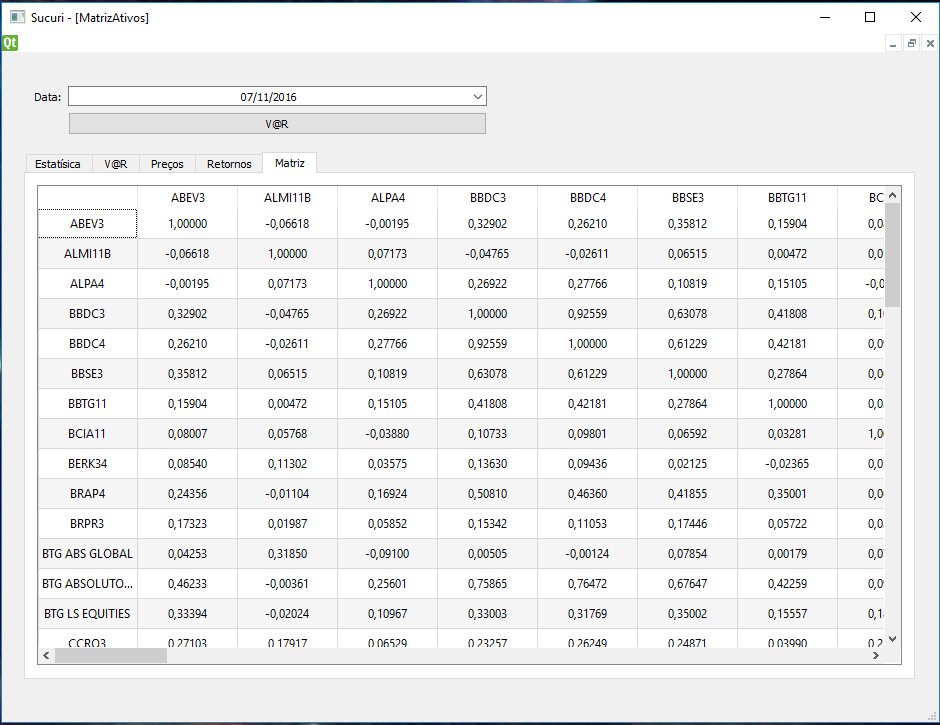940x725 pixels.
Task: Click cell 0,50810 in the BRAP4 row
Action: click(488, 494)
